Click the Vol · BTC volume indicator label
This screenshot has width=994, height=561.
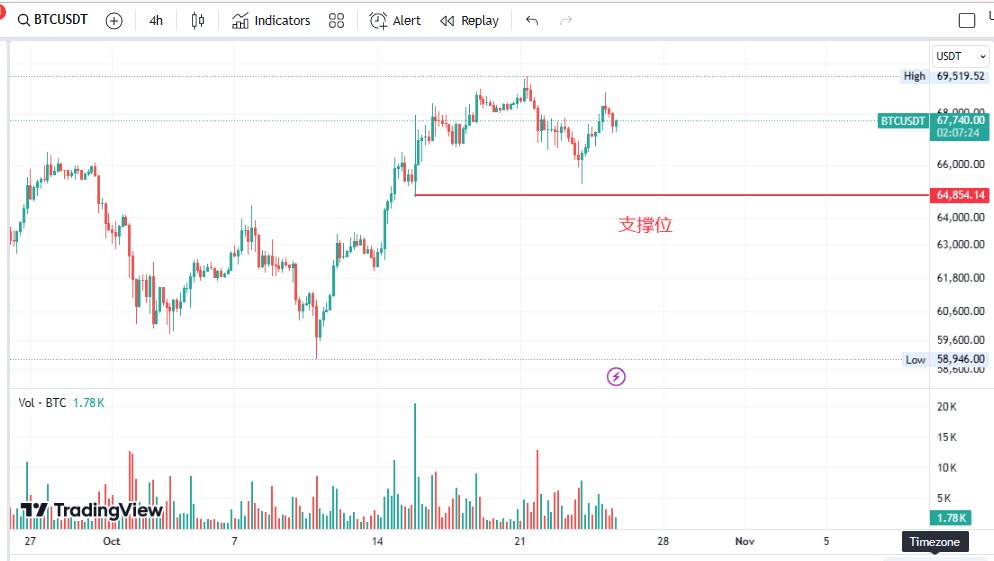tap(43, 403)
